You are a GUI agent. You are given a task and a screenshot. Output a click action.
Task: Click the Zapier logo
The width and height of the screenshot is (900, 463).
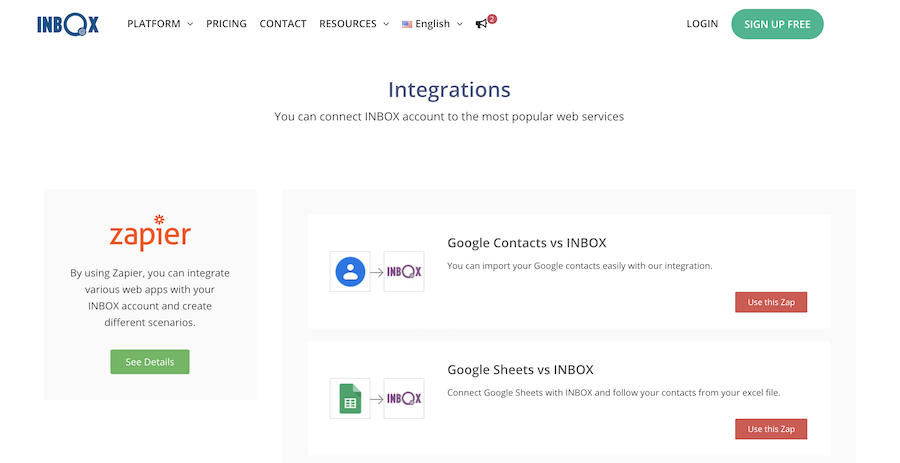click(x=150, y=233)
